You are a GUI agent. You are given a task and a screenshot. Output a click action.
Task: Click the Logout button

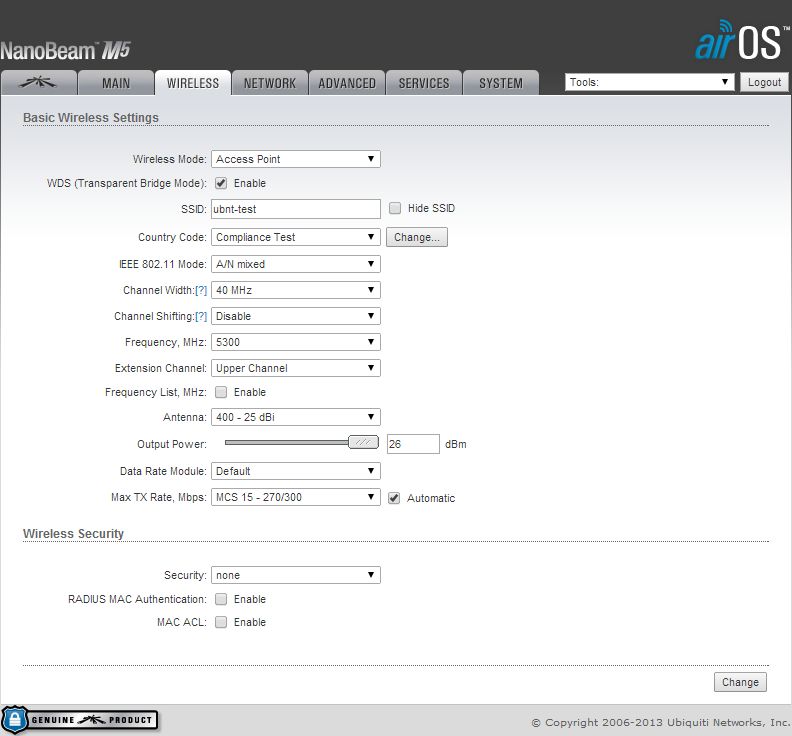(764, 82)
